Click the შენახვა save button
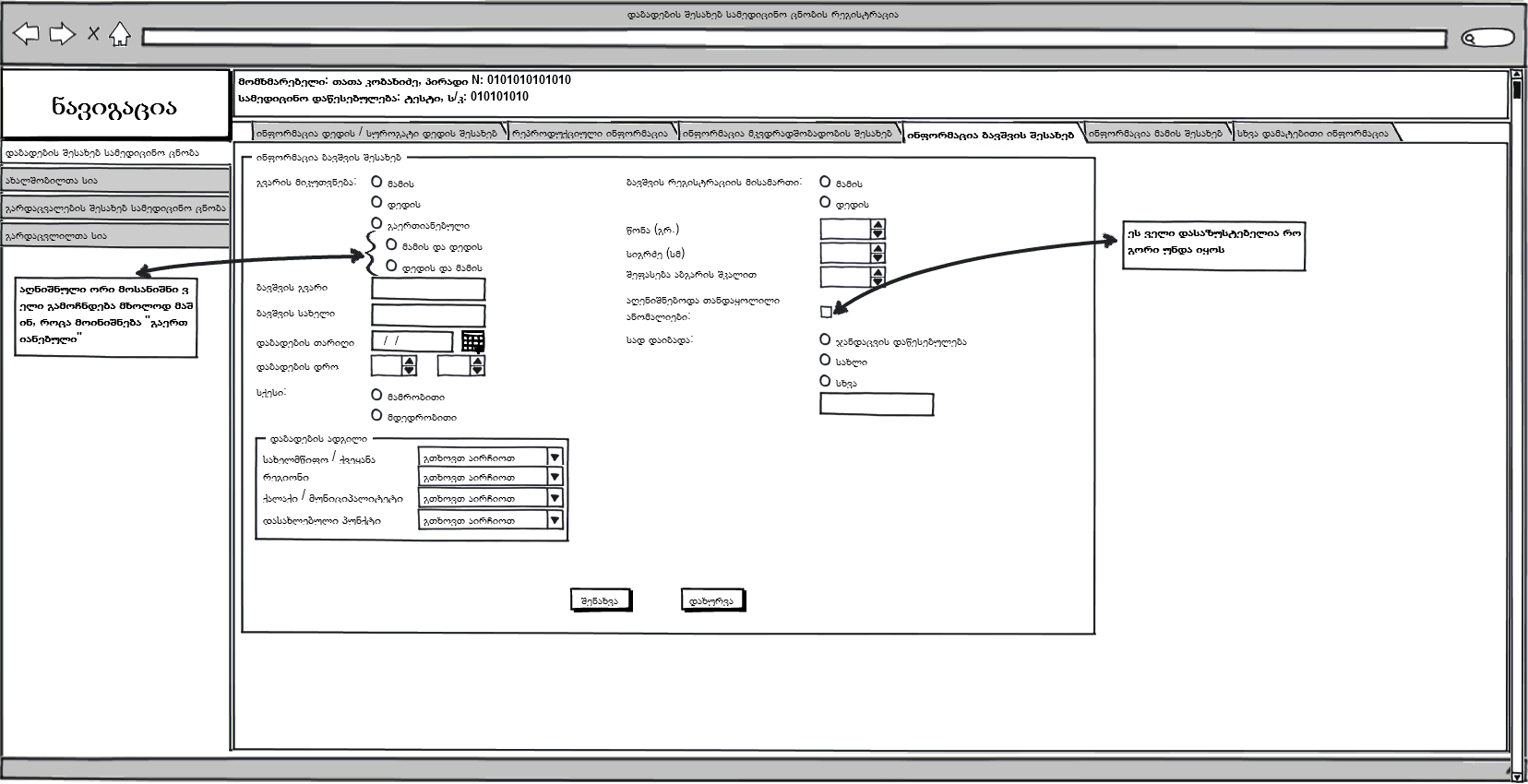 coord(600,600)
